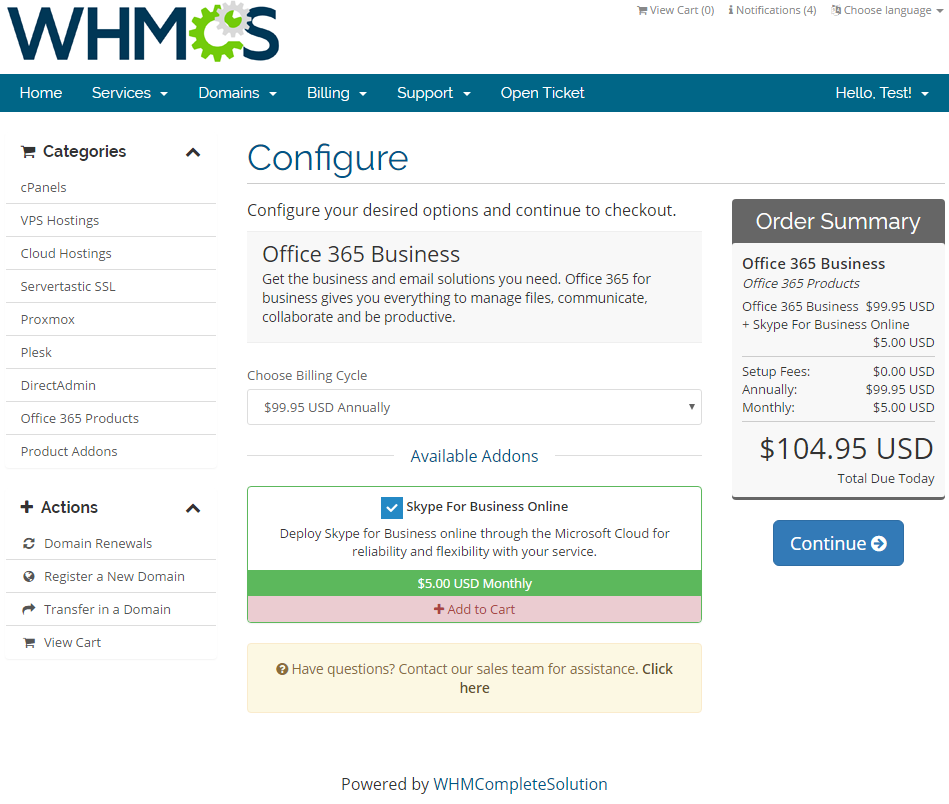
Task: Click the Configure page heading
Action: point(328,159)
